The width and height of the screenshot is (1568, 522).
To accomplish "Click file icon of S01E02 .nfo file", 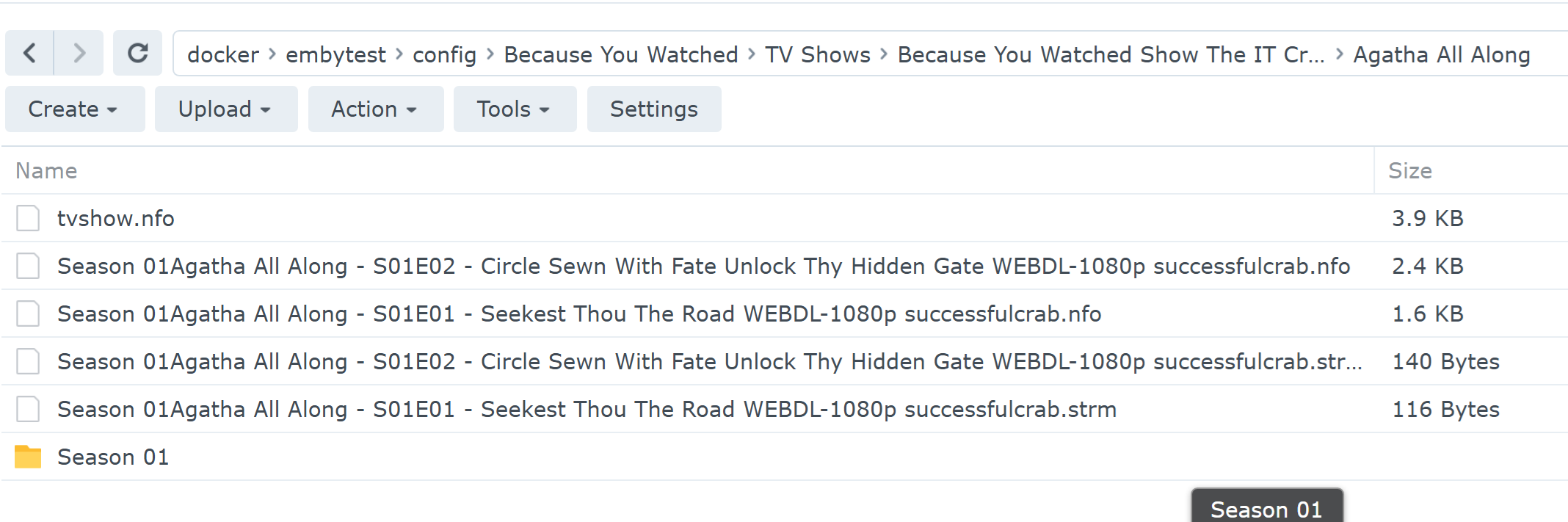I will (28, 266).
